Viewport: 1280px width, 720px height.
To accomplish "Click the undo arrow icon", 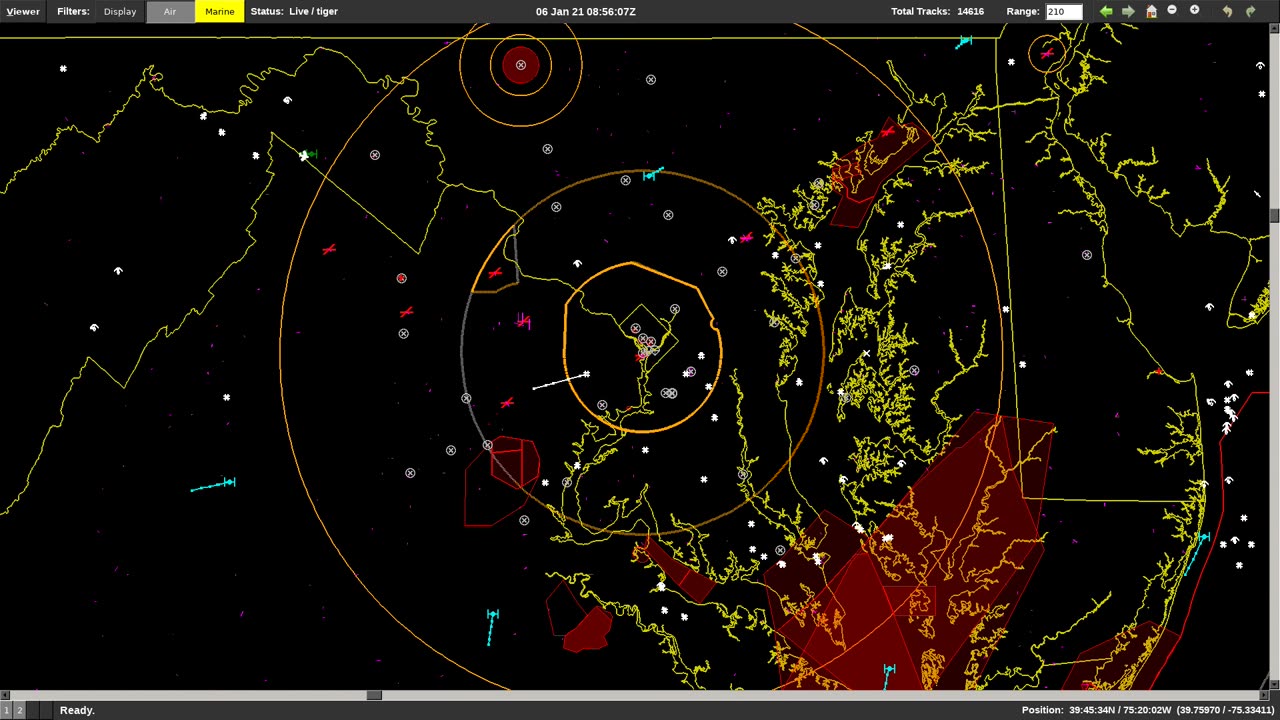I will click(x=1227, y=11).
